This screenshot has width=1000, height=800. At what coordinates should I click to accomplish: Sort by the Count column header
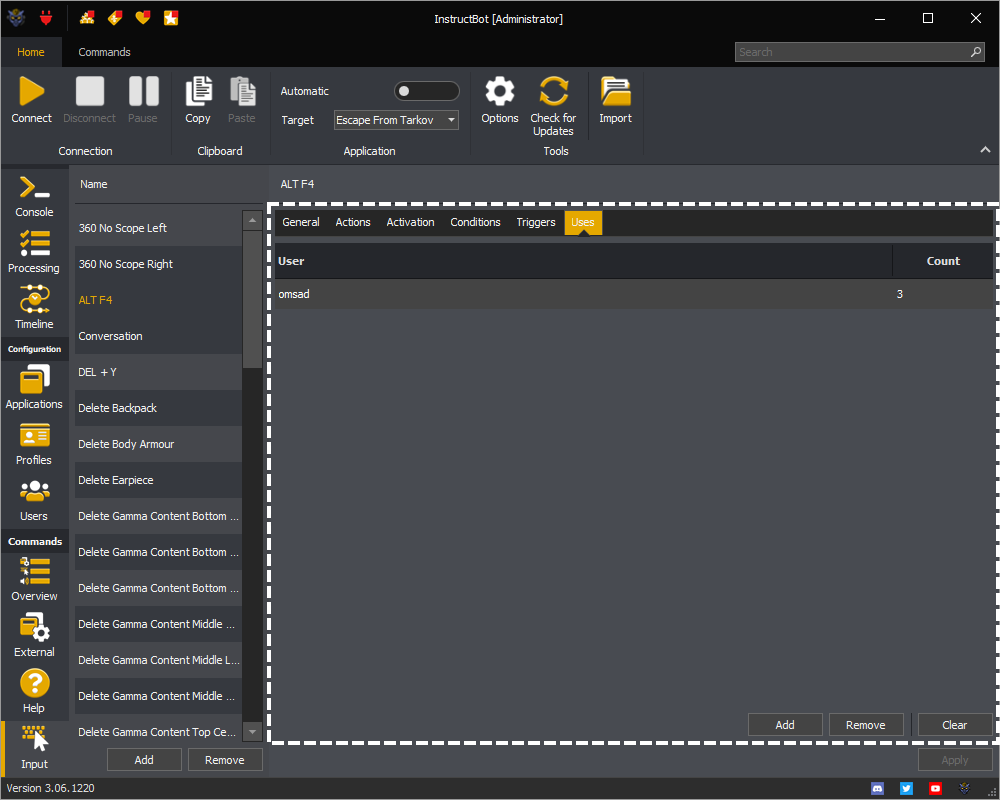(x=943, y=261)
